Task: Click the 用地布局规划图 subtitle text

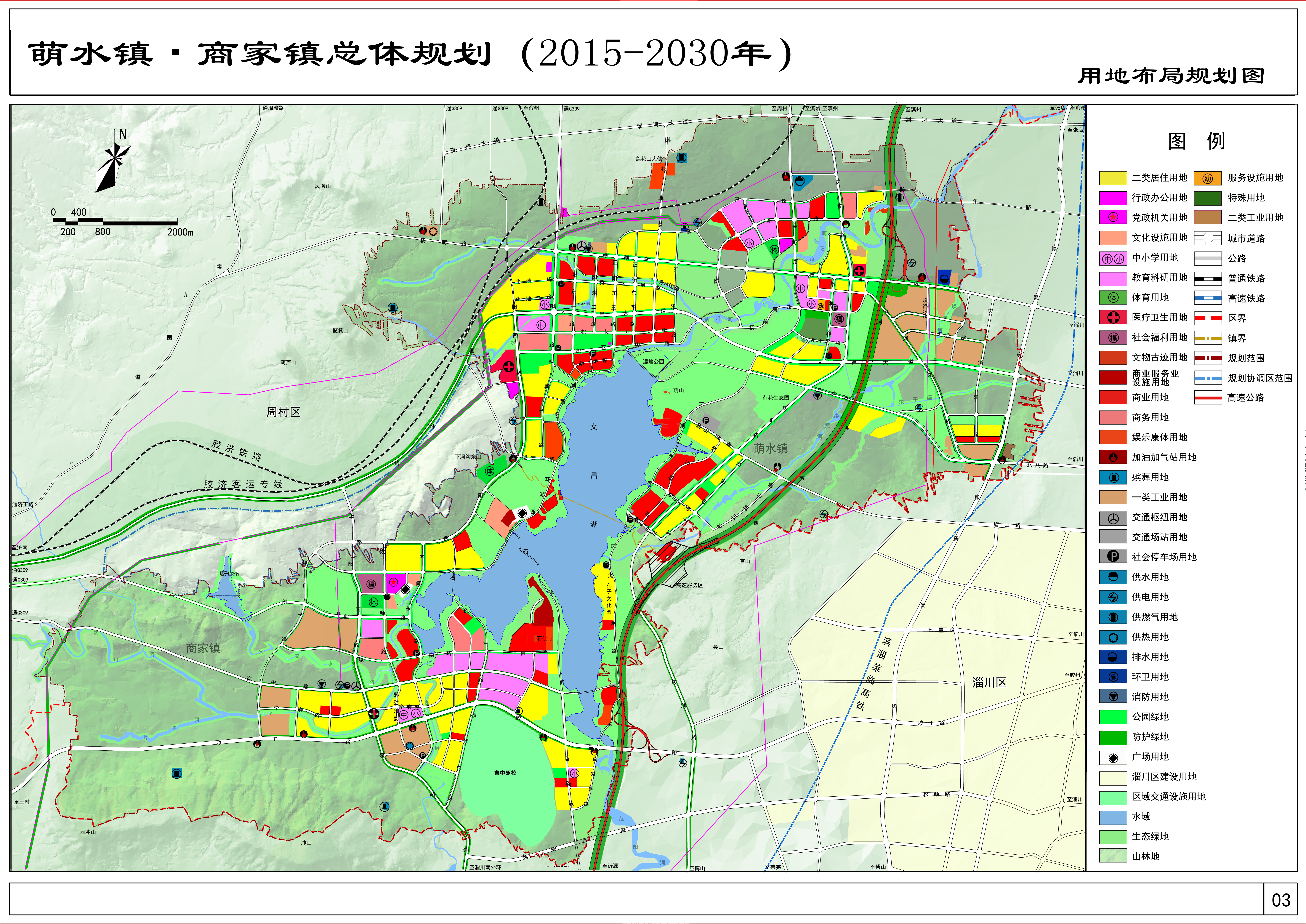Action: [1171, 76]
